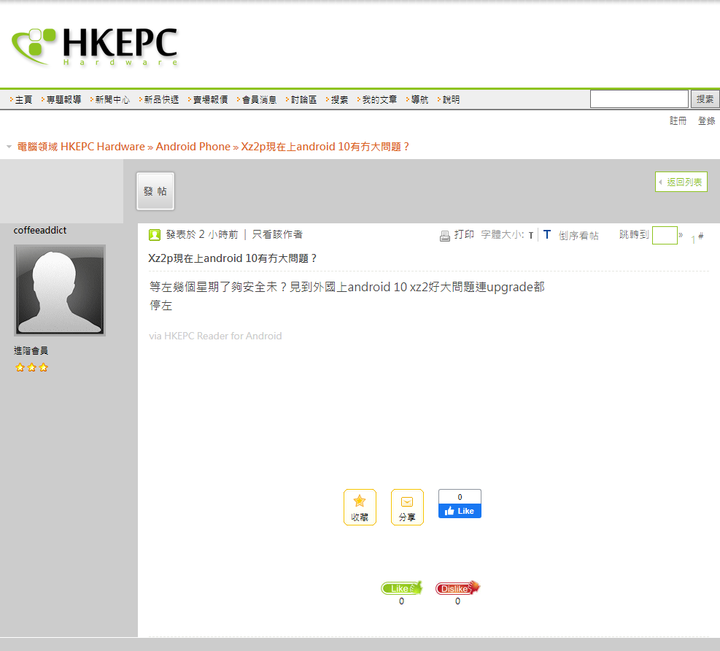Click the 發帖 new post button
Viewport: 720px width, 651px height.
pyautogui.click(x=155, y=191)
